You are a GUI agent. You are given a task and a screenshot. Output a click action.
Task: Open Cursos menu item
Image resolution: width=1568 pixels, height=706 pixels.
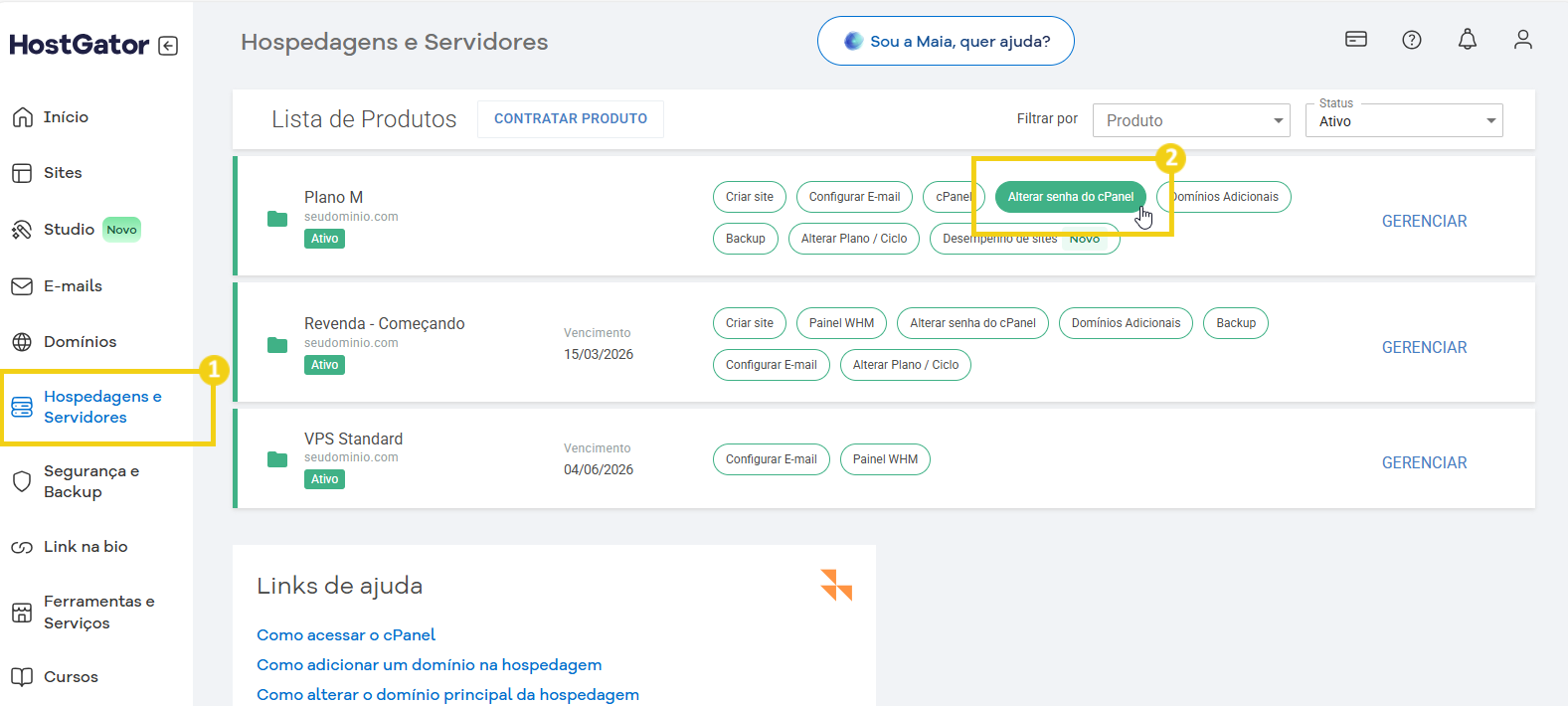tap(71, 677)
